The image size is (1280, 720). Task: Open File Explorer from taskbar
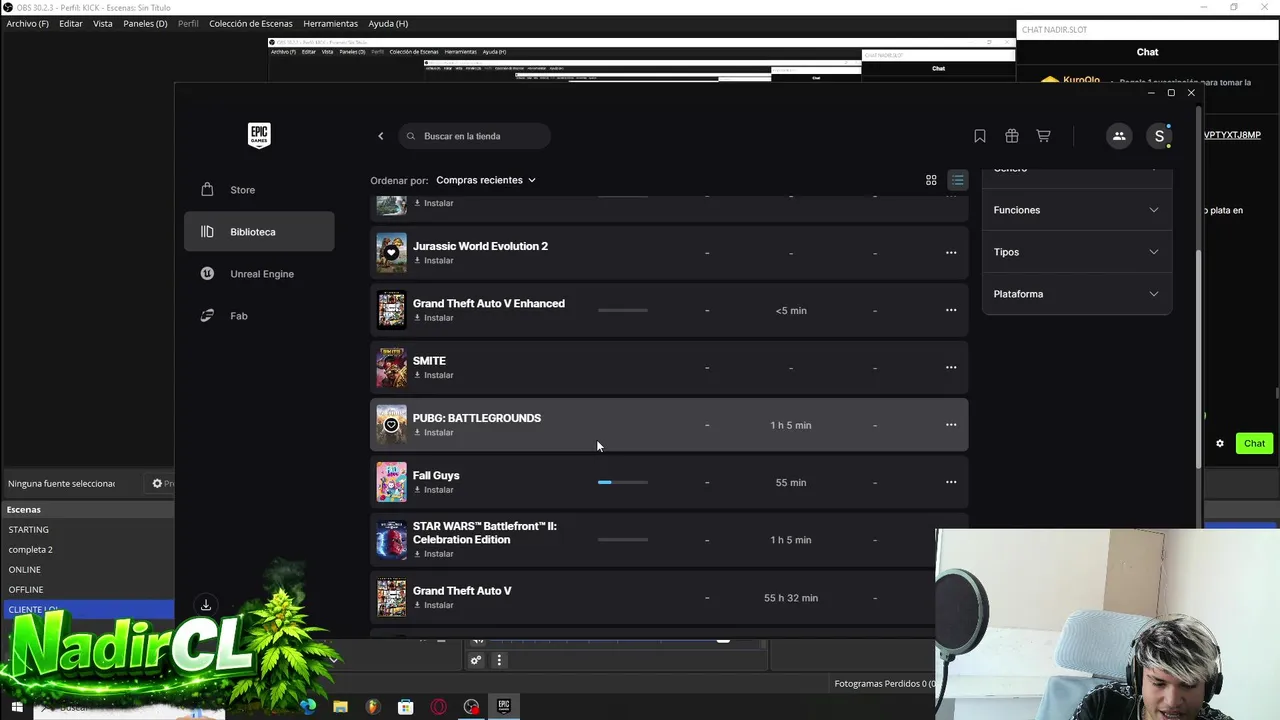pos(340,707)
